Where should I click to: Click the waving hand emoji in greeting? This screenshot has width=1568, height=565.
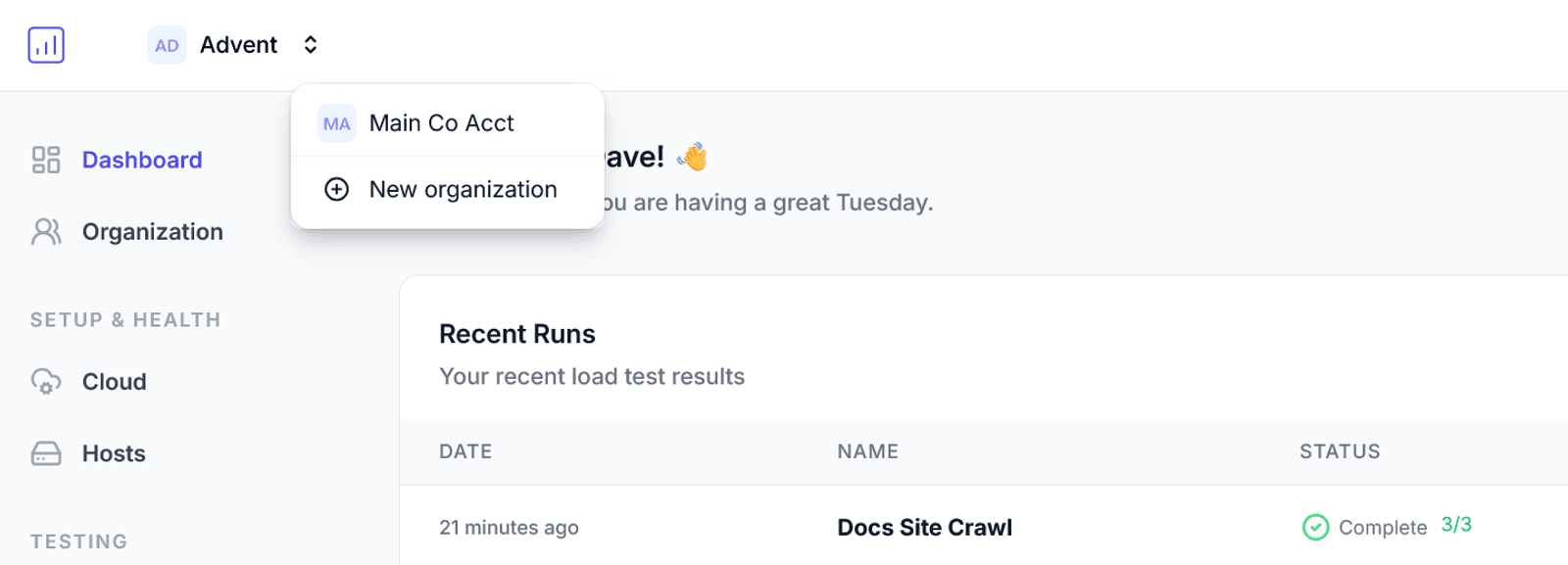692,155
